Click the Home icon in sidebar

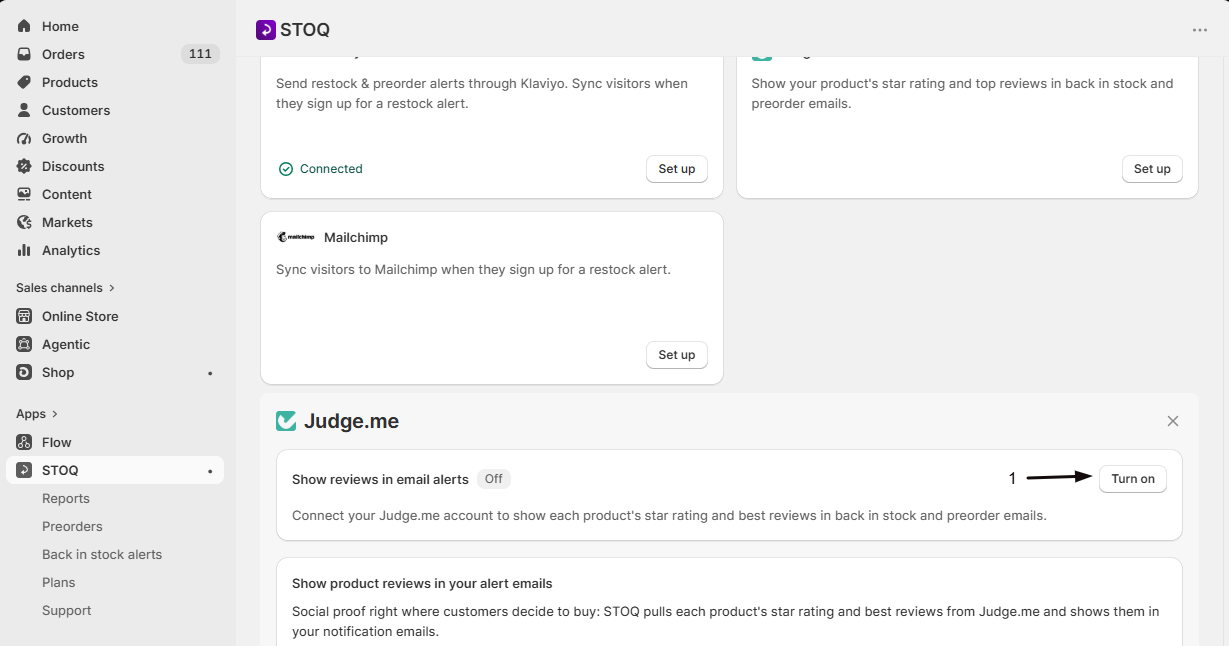pyautogui.click(x=24, y=26)
